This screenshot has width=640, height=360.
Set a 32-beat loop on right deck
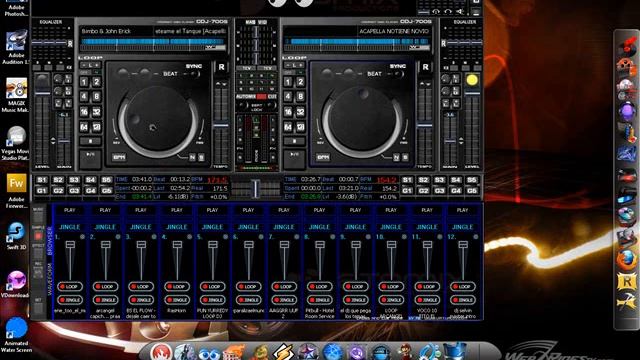[x=300, y=112]
